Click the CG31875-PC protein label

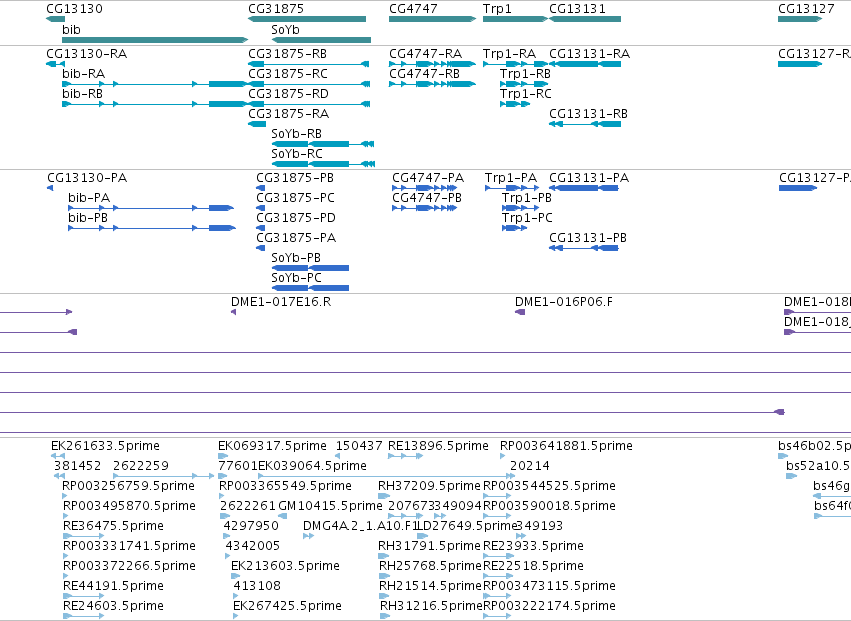[x=296, y=198]
